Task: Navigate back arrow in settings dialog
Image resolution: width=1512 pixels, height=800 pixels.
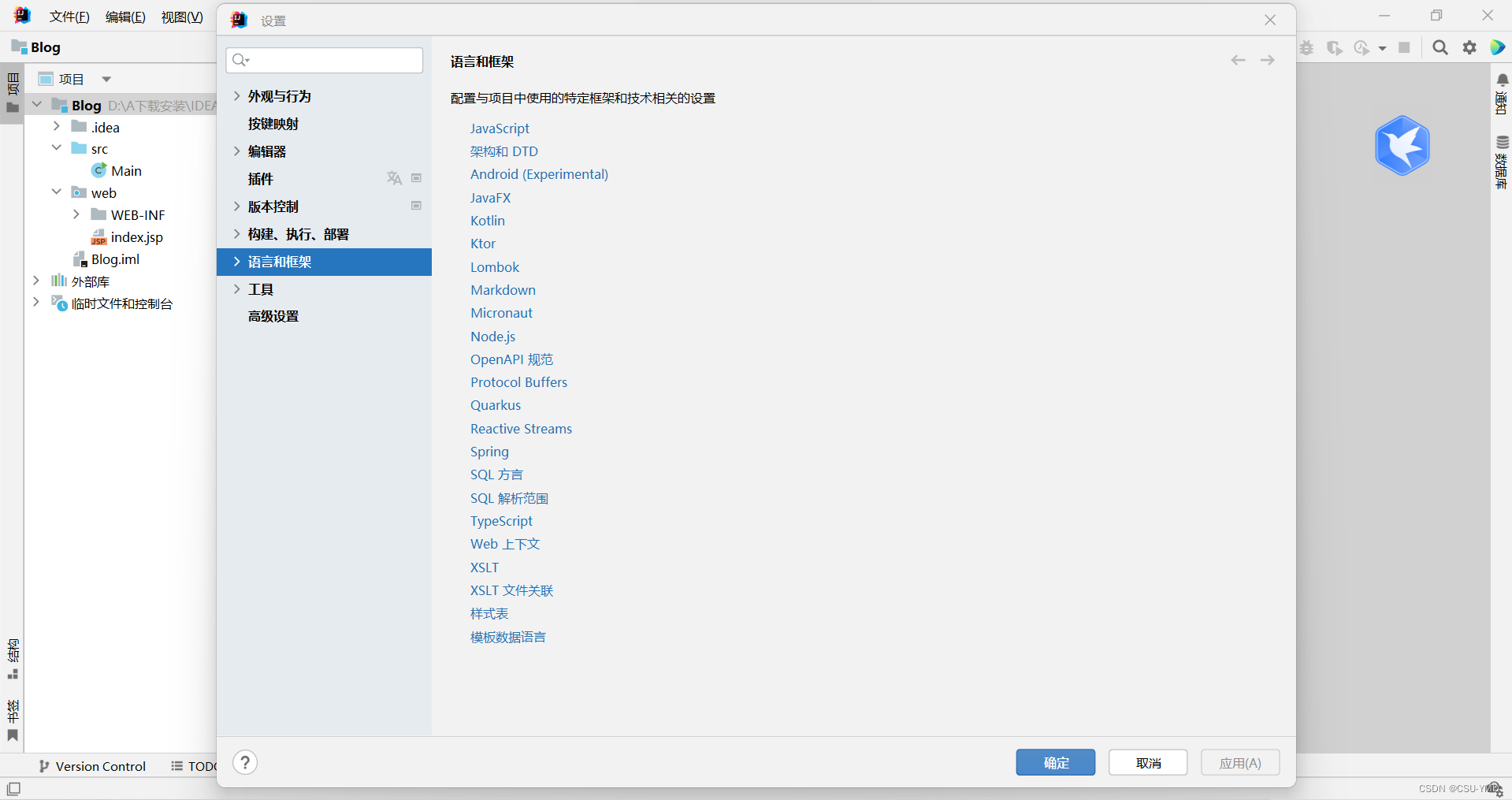Action: (1239, 61)
